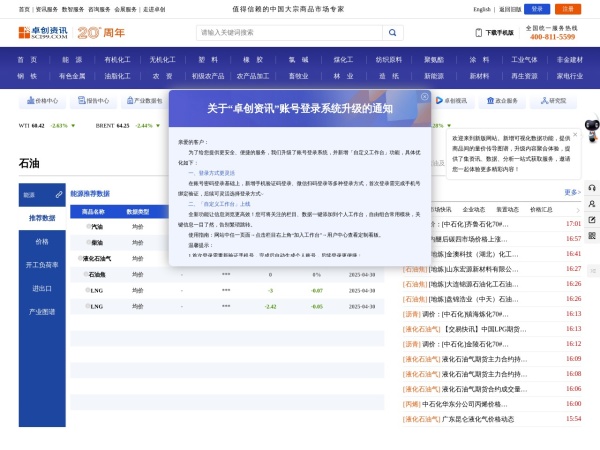600x450 pixels.
Task: Click the orange 注册 button
Action: point(568,9)
